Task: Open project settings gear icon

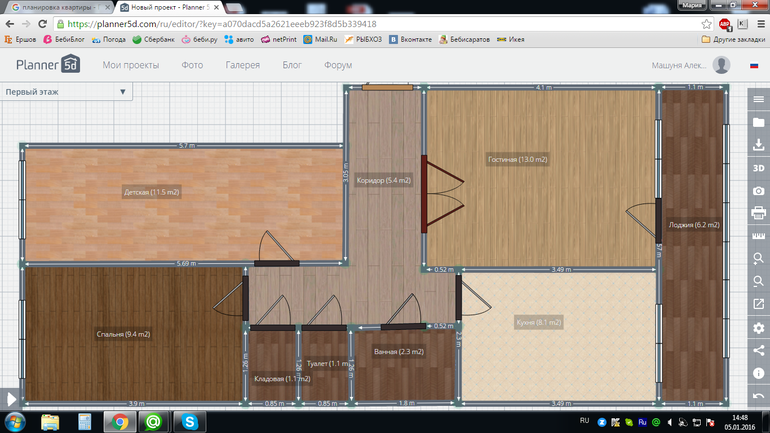Action: click(x=759, y=328)
